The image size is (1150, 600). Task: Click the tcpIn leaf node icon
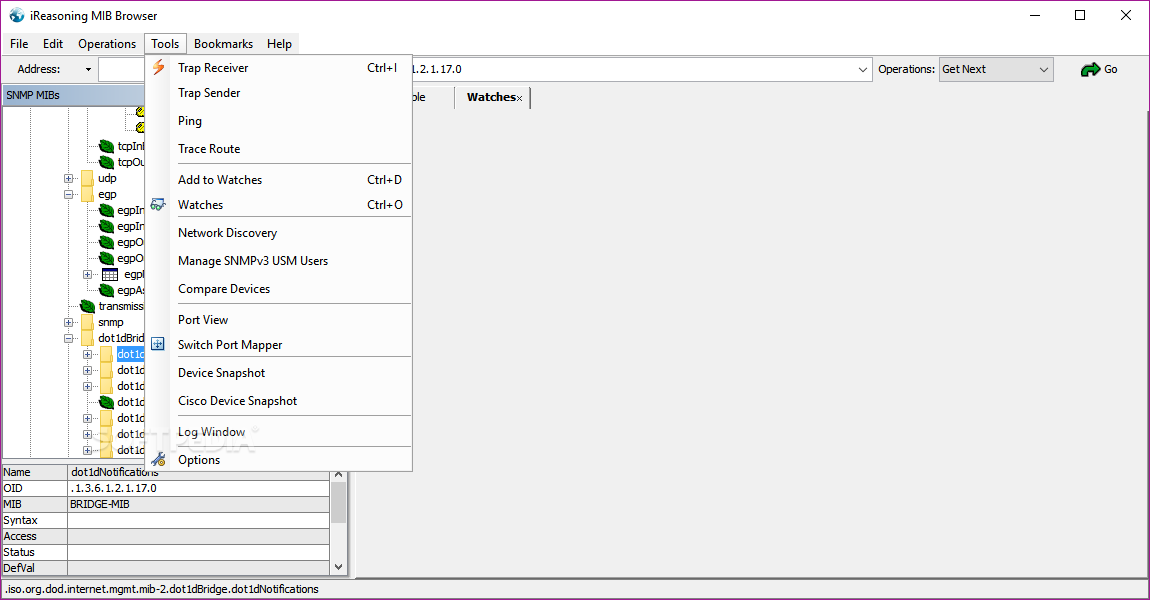tap(106, 146)
